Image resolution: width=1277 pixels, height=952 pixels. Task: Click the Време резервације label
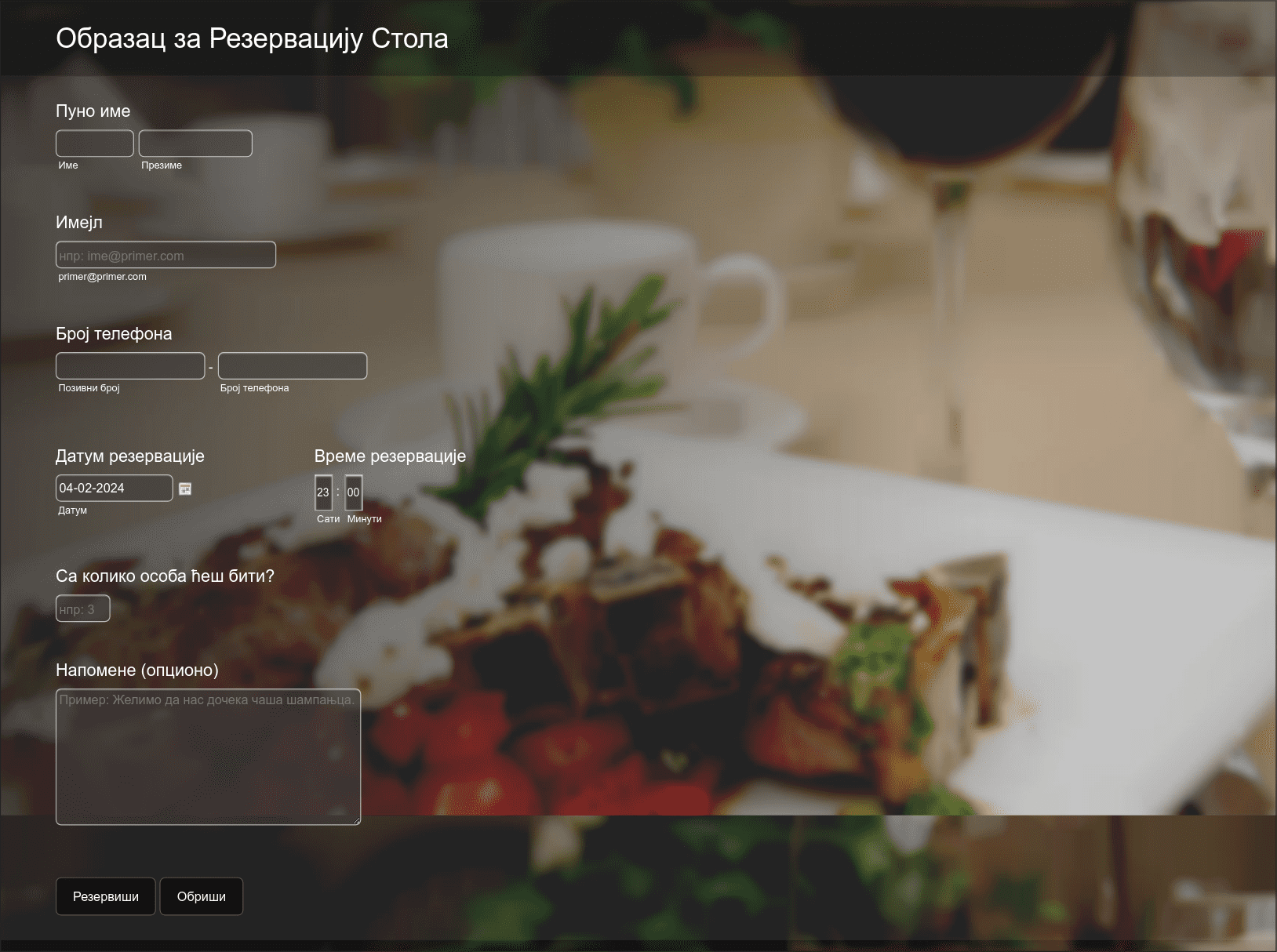390,456
